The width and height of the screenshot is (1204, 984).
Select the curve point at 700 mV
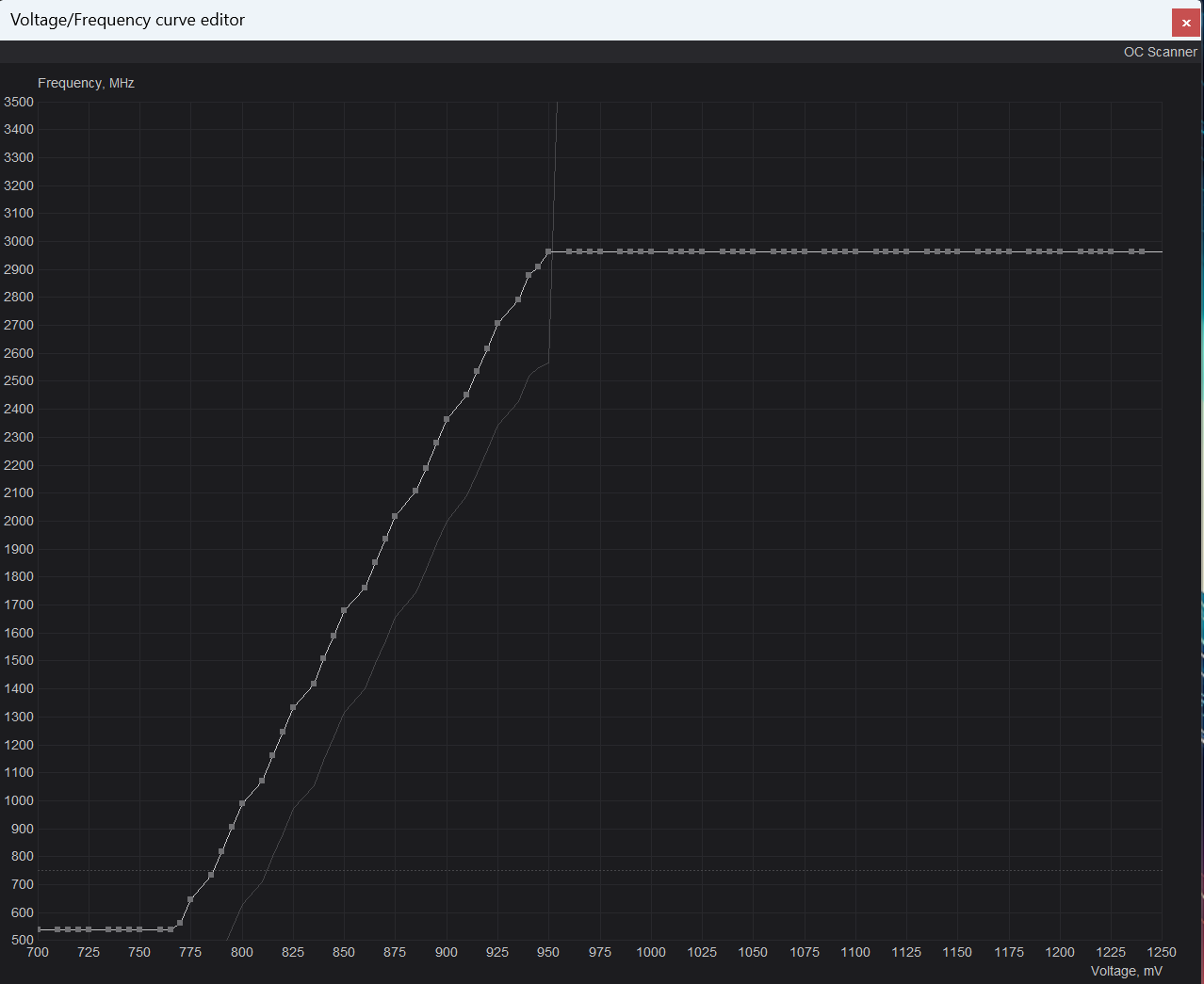coord(39,929)
